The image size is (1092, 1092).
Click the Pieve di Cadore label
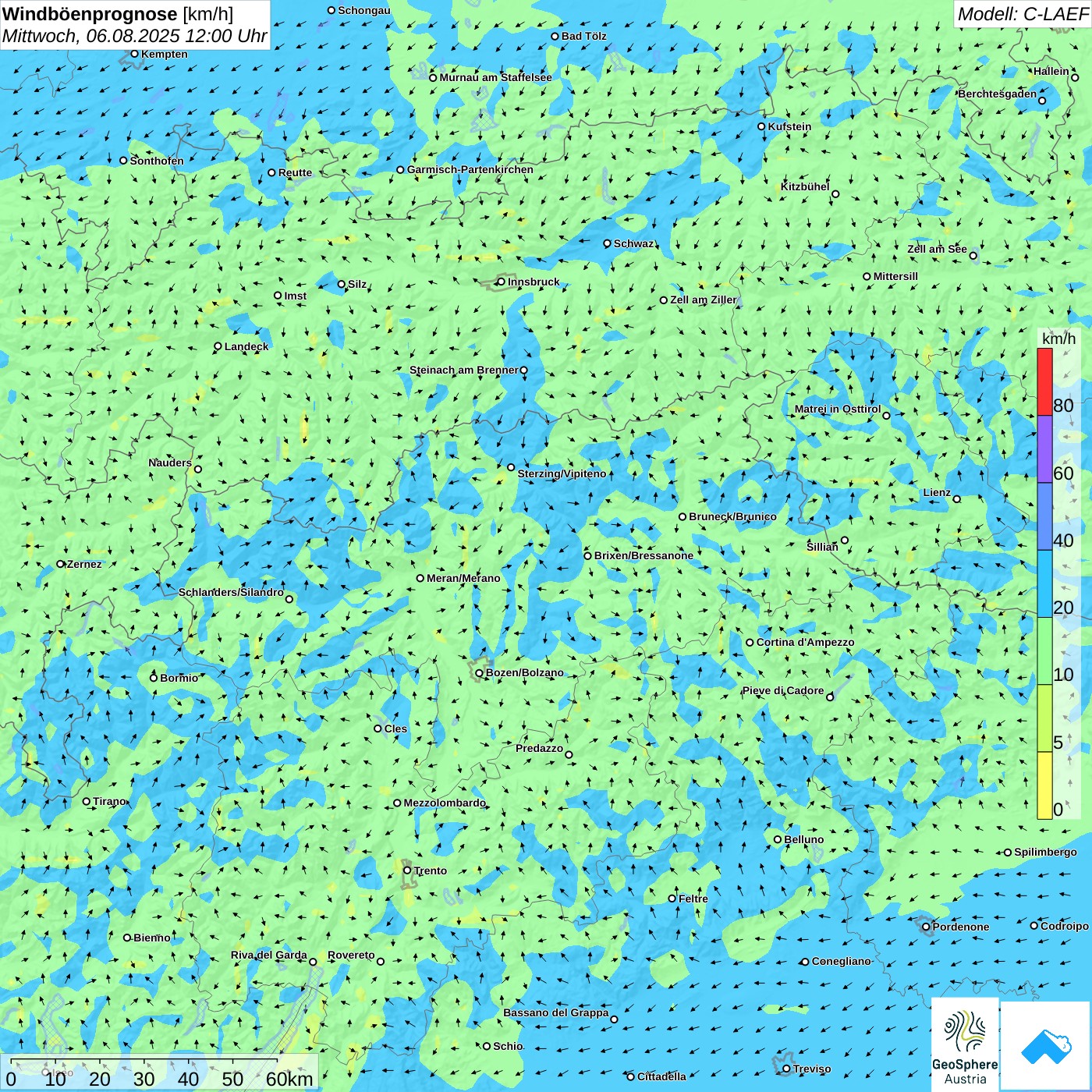click(x=782, y=690)
